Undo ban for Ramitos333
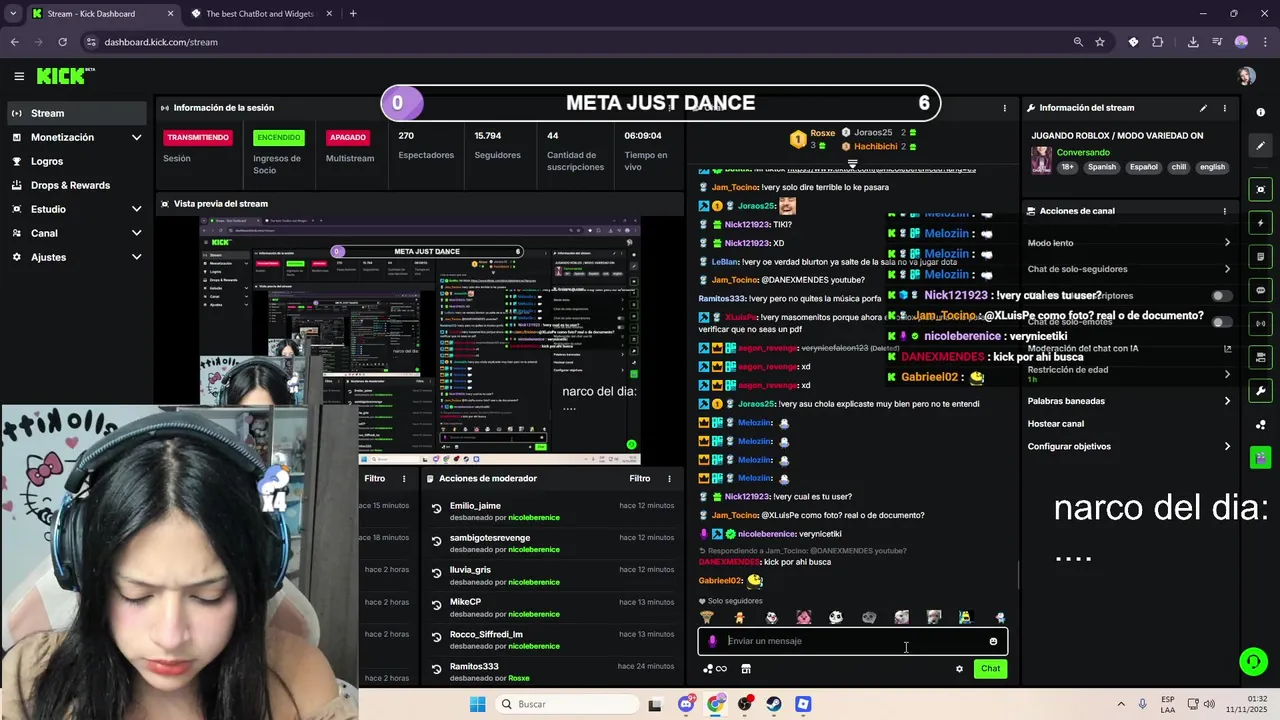This screenshot has width=1280, height=720. click(x=436, y=670)
